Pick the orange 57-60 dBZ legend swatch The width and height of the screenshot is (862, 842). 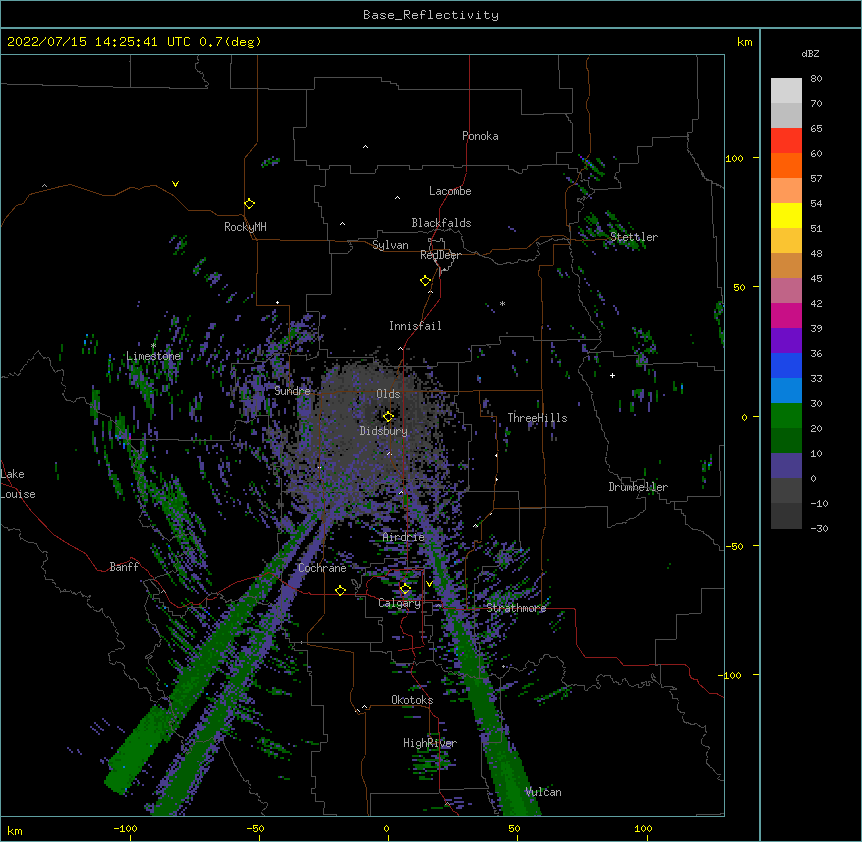point(786,166)
